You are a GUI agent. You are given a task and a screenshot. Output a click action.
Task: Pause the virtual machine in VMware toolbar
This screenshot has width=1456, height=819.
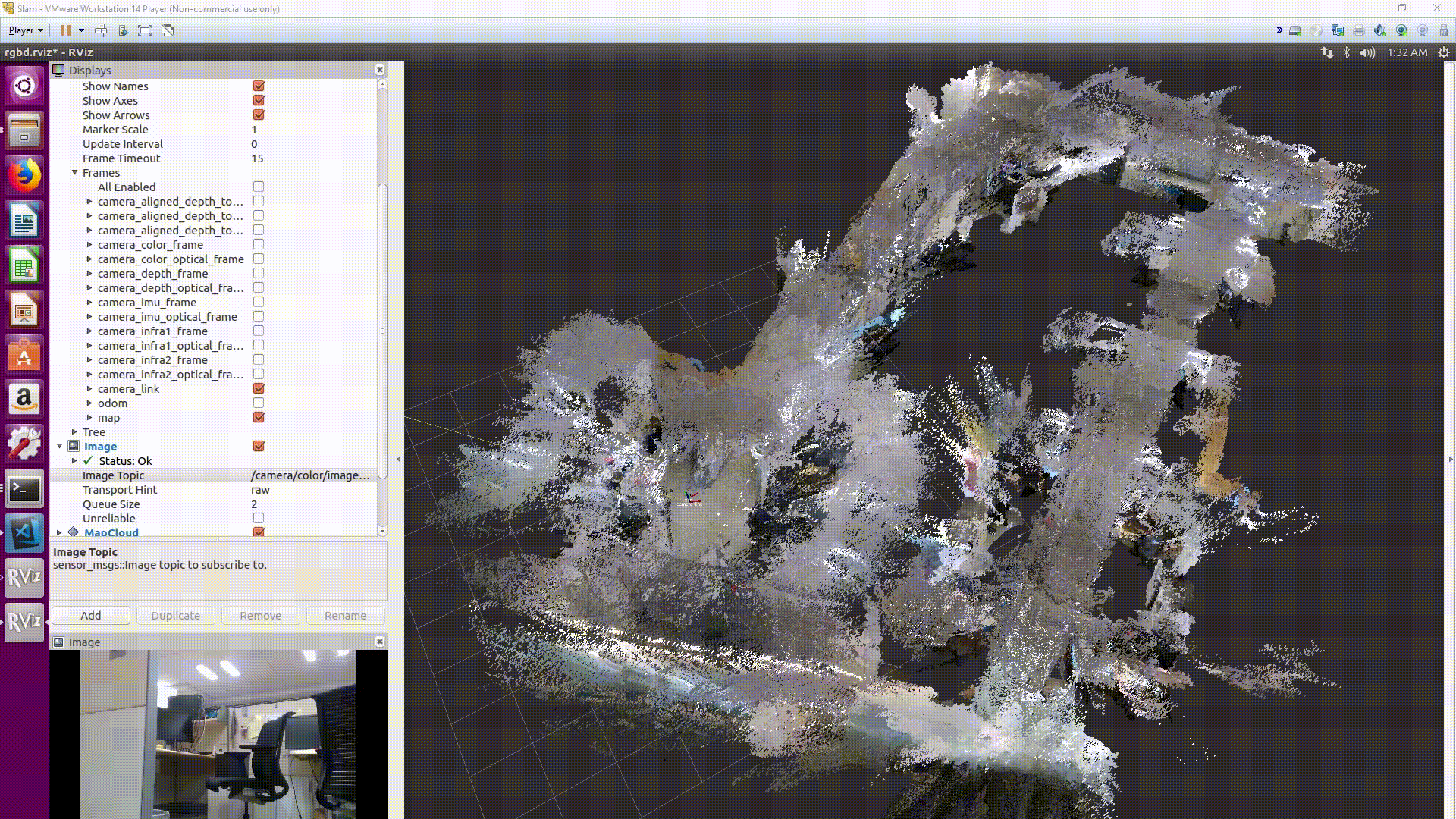tap(66, 30)
